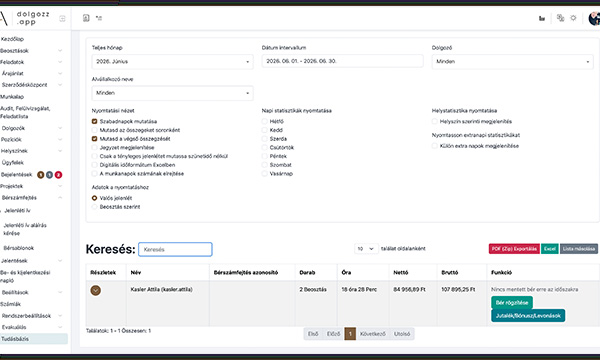The image size is (600, 360).
Task: Expand the Beosztások sidebar section
Action: pyautogui.click(x=60, y=50)
